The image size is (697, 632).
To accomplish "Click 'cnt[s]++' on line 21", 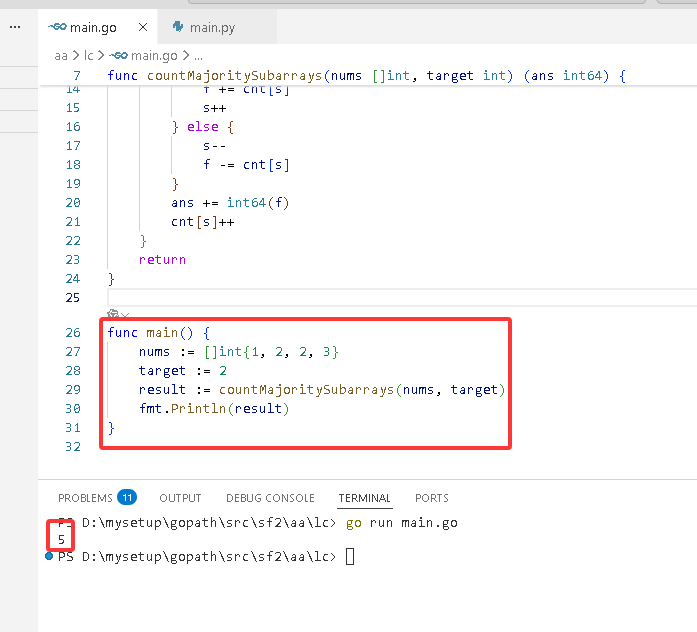I will coord(203,222).
